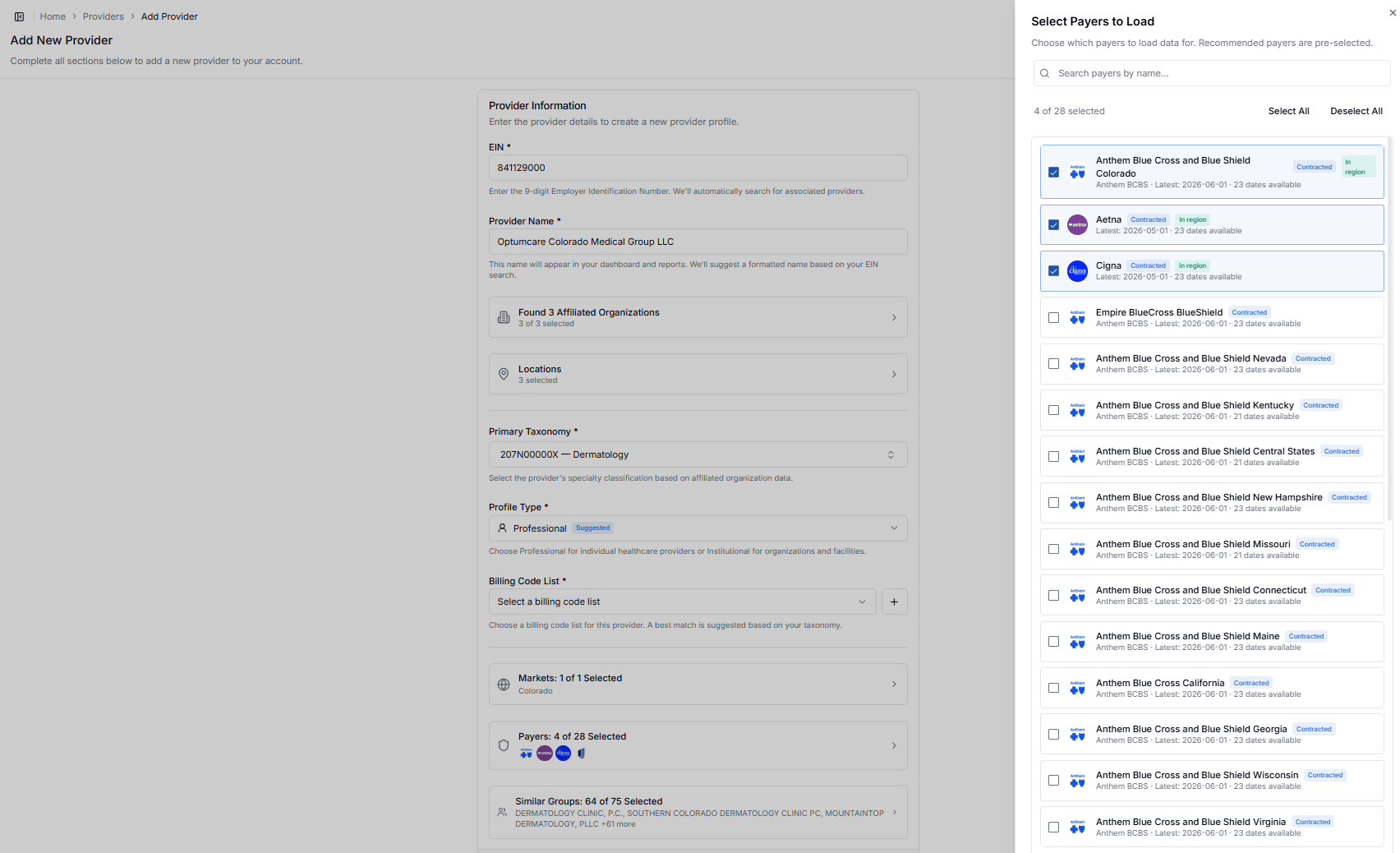This screenshot has height=853, width=1400.
Task: Click the map pin icon for Locations
Action: (504, 374)
